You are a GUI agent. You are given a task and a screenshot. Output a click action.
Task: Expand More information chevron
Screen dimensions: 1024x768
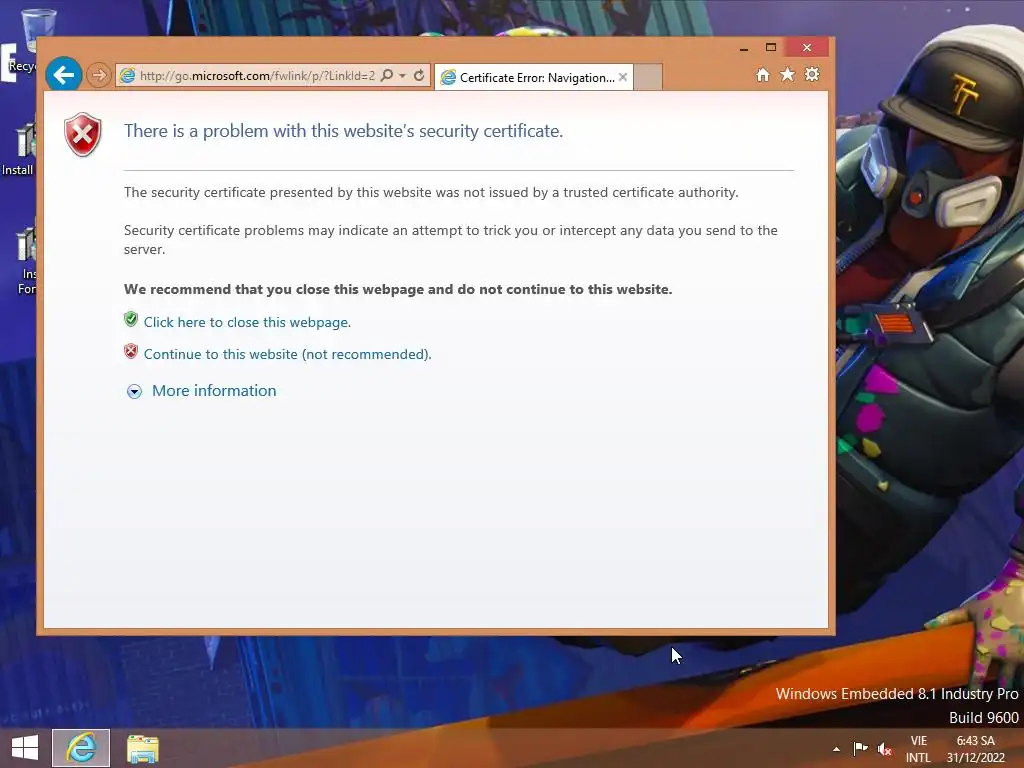click(134, 391)
